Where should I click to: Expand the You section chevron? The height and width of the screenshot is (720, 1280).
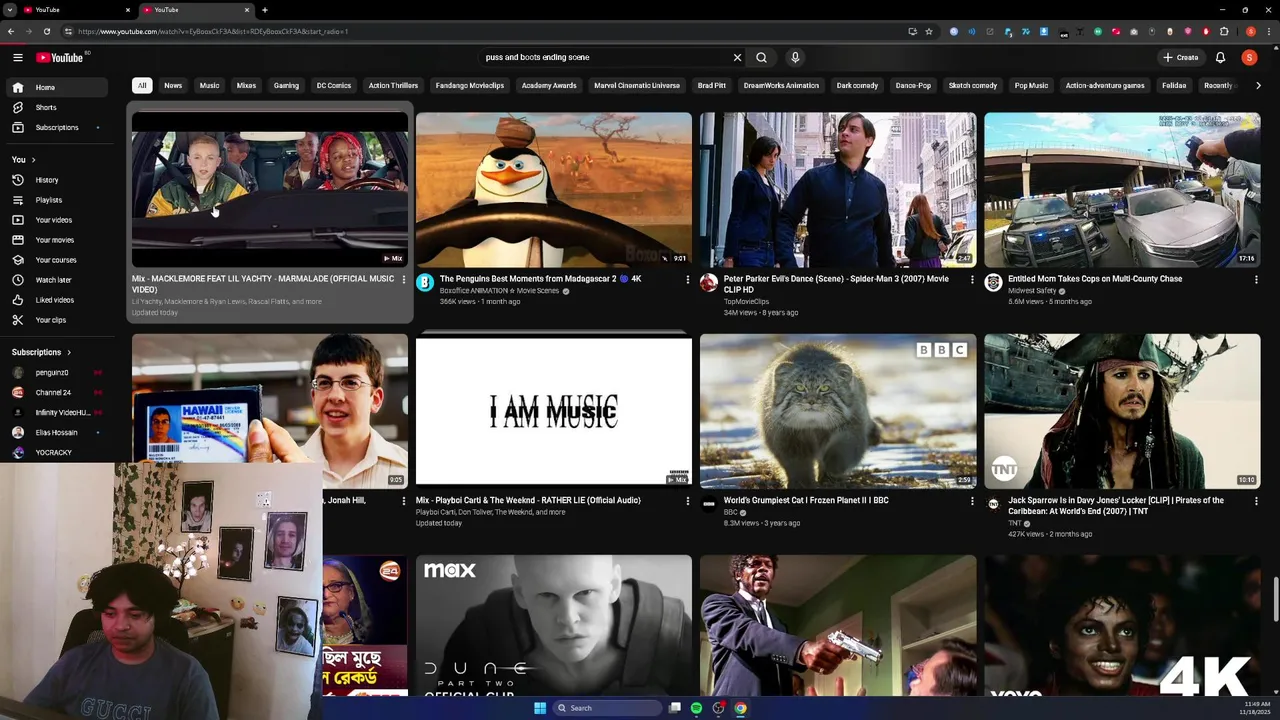coord(33,160)
